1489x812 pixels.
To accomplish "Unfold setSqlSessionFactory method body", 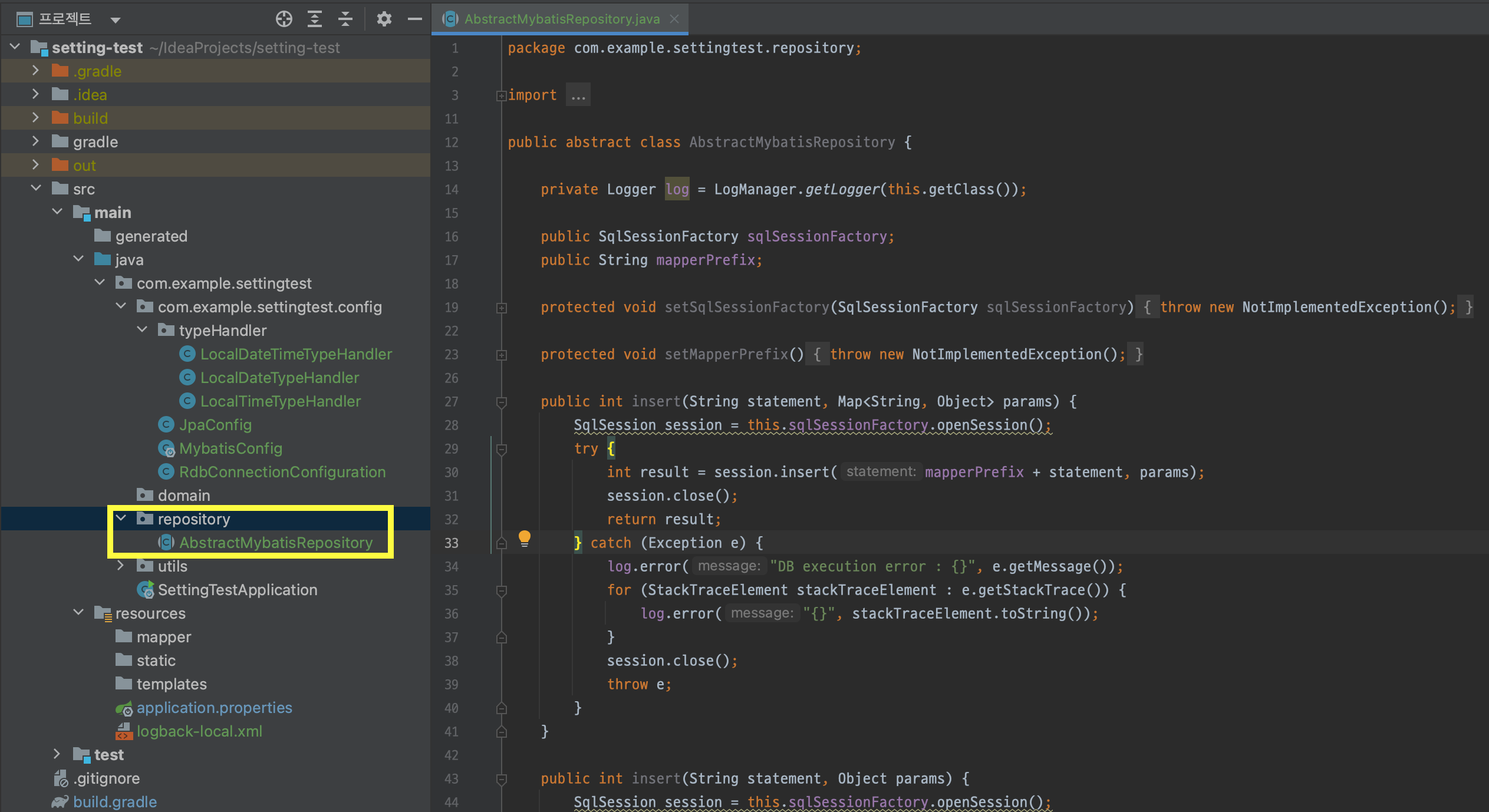I will (x=502, y=308).
